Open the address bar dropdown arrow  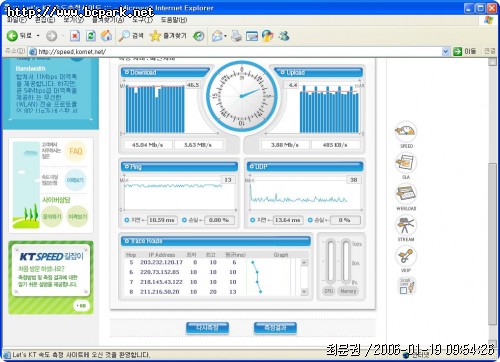pos(445,51)
